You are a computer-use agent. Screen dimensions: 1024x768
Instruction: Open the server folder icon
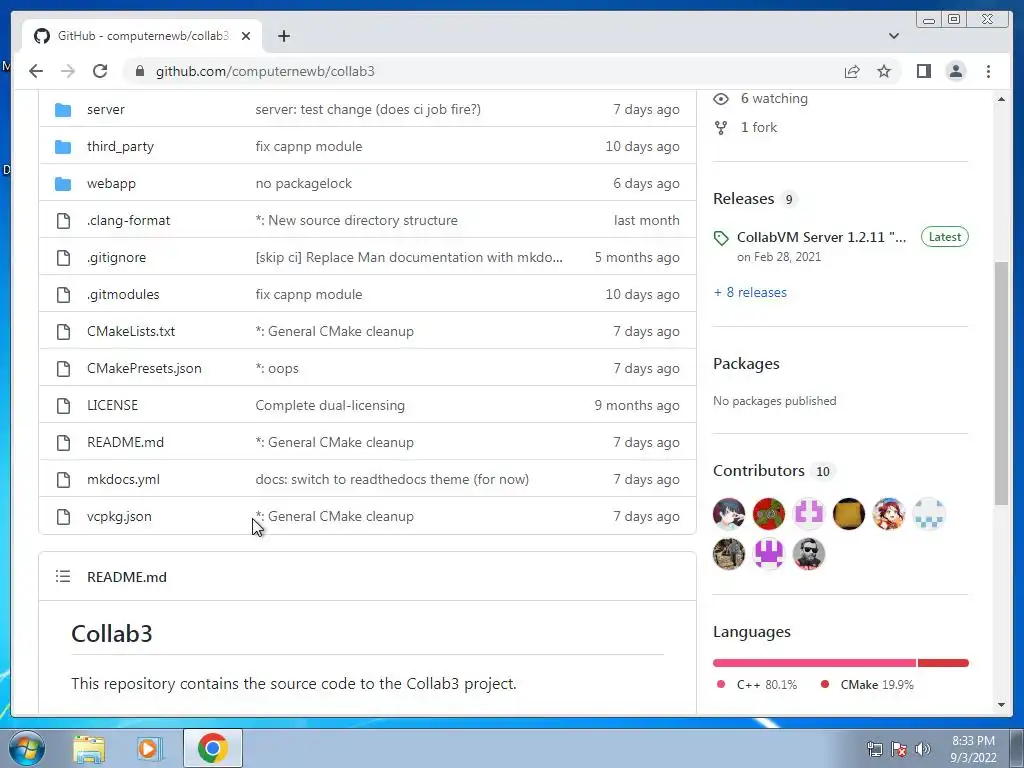pos(63,110)
